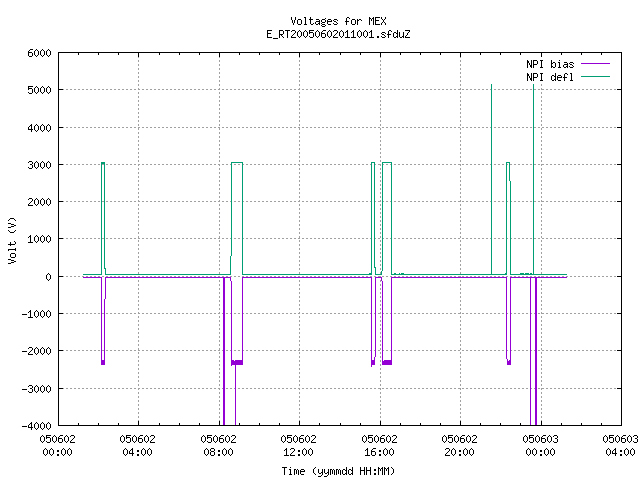640x480 pixels.
Task: Click the "NPI defl" legend label
Action: (550, 77)
